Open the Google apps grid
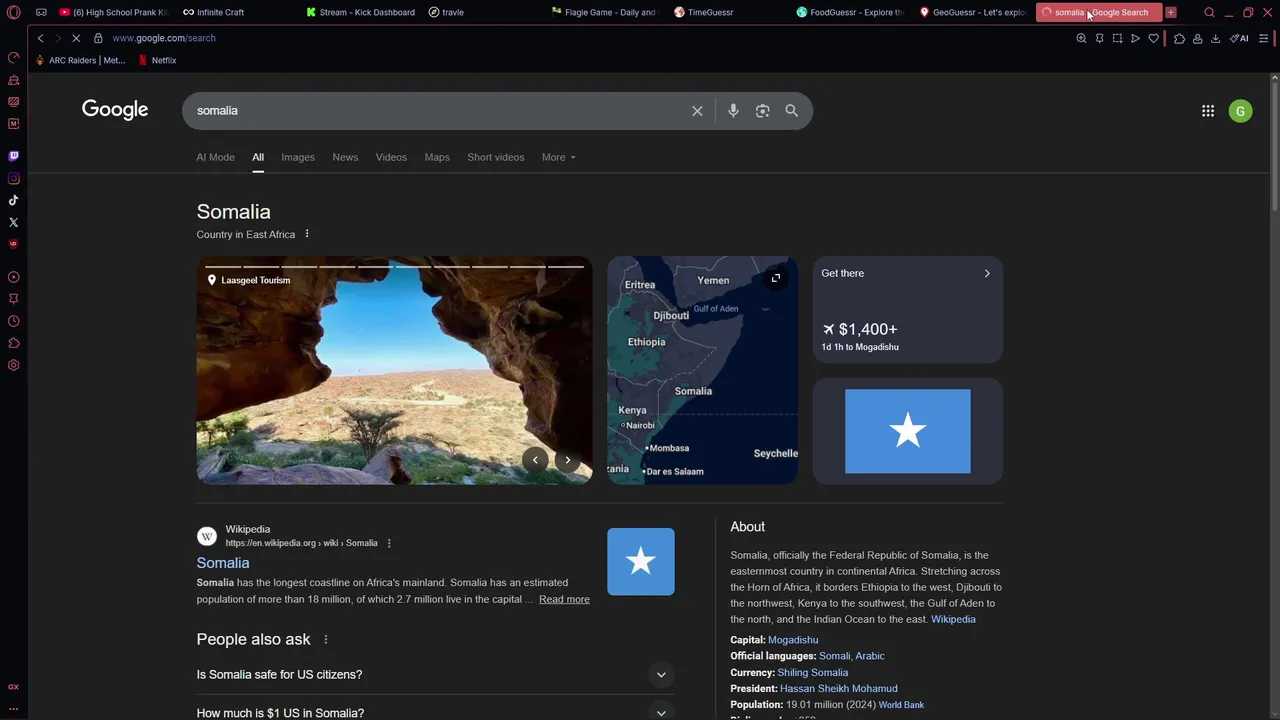1280x720 pixels. pos(1208,111)
